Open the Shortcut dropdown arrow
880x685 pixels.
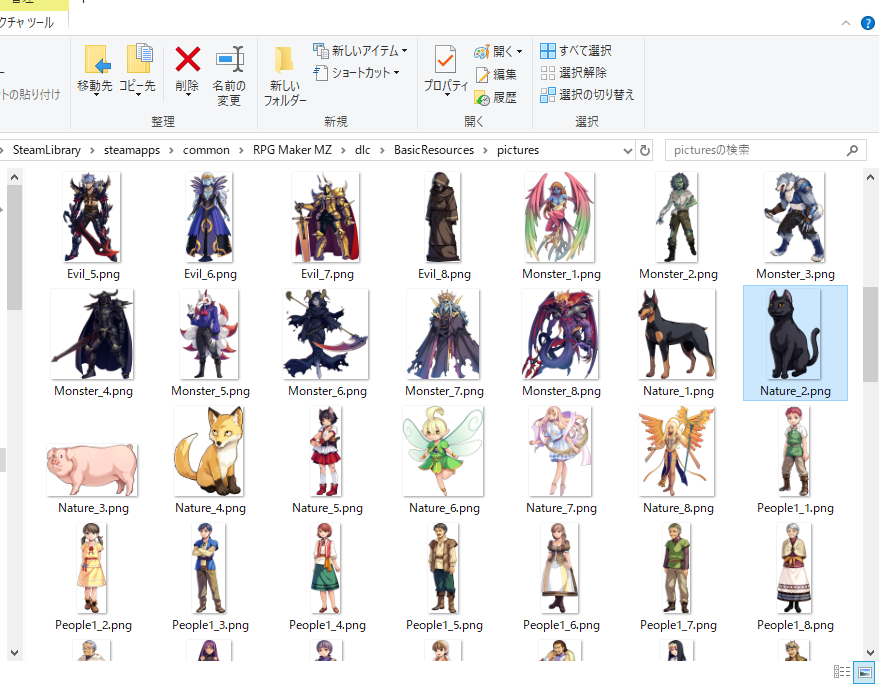pos(396,72)
